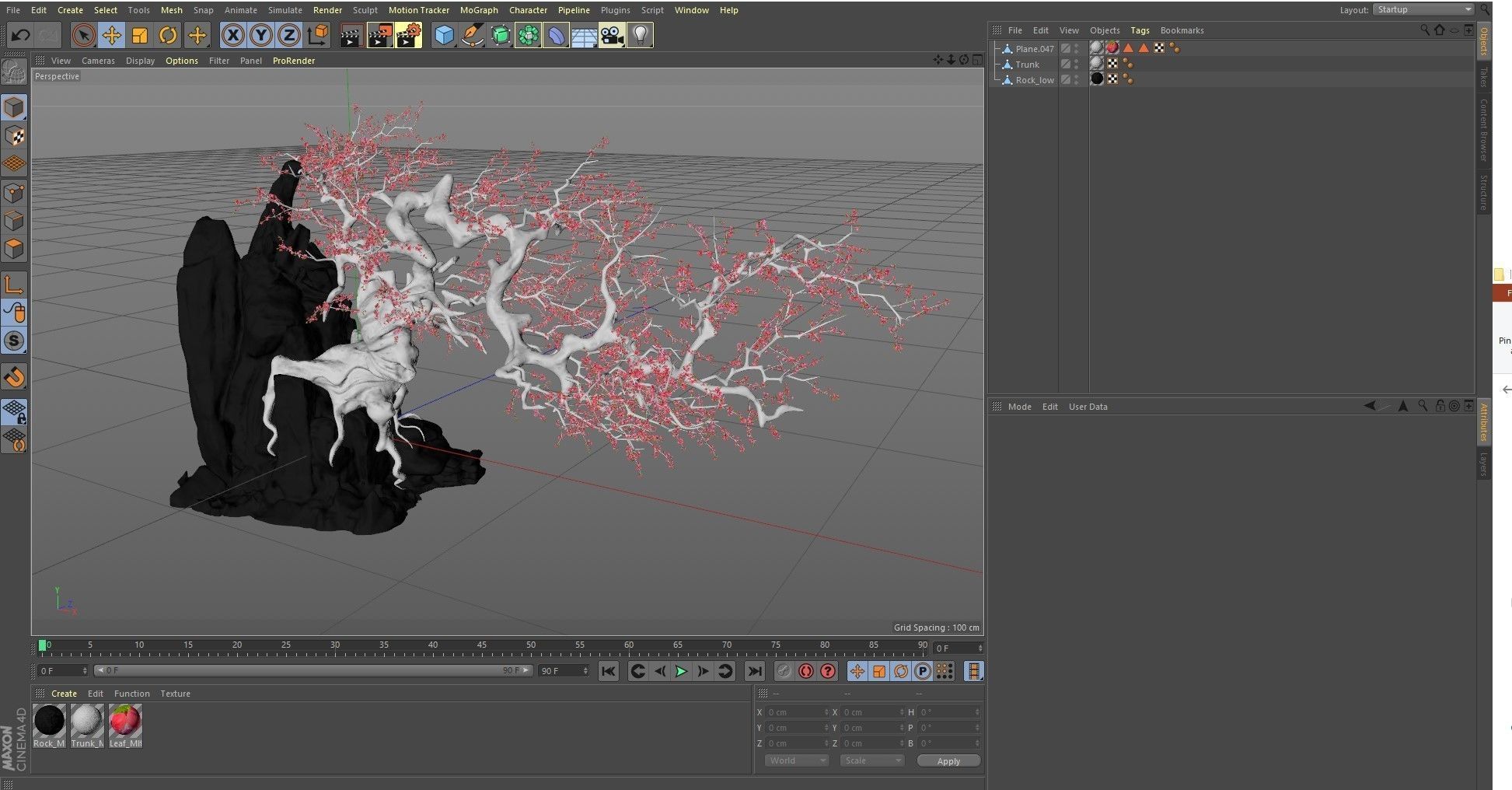Click the green Subdivision Surface generator icon
This screenshot has width=1512, height=790.
coord(500,35)
